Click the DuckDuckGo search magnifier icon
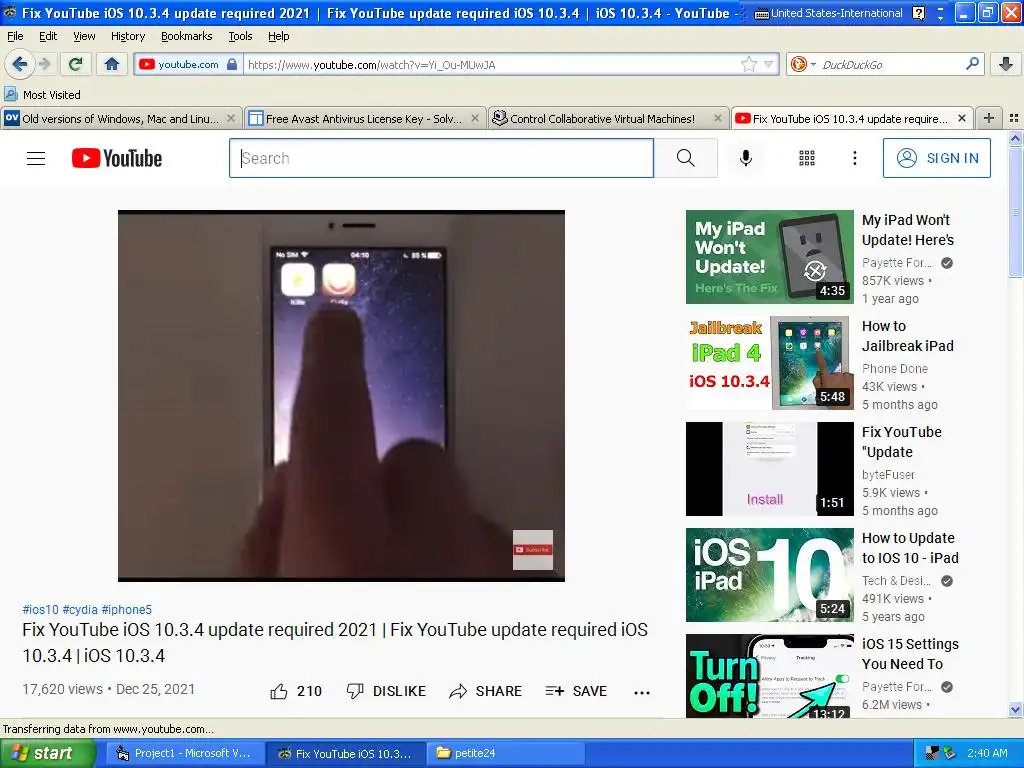Screen dimensions: 1024x768 click(x=972, y=64)
